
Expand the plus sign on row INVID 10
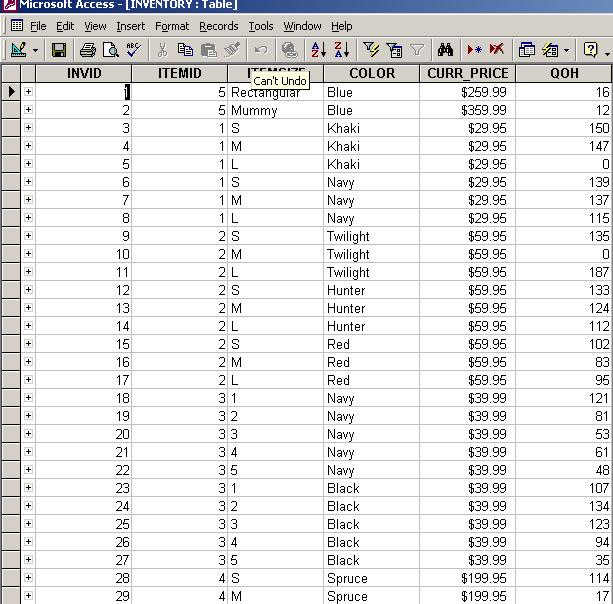28,254
